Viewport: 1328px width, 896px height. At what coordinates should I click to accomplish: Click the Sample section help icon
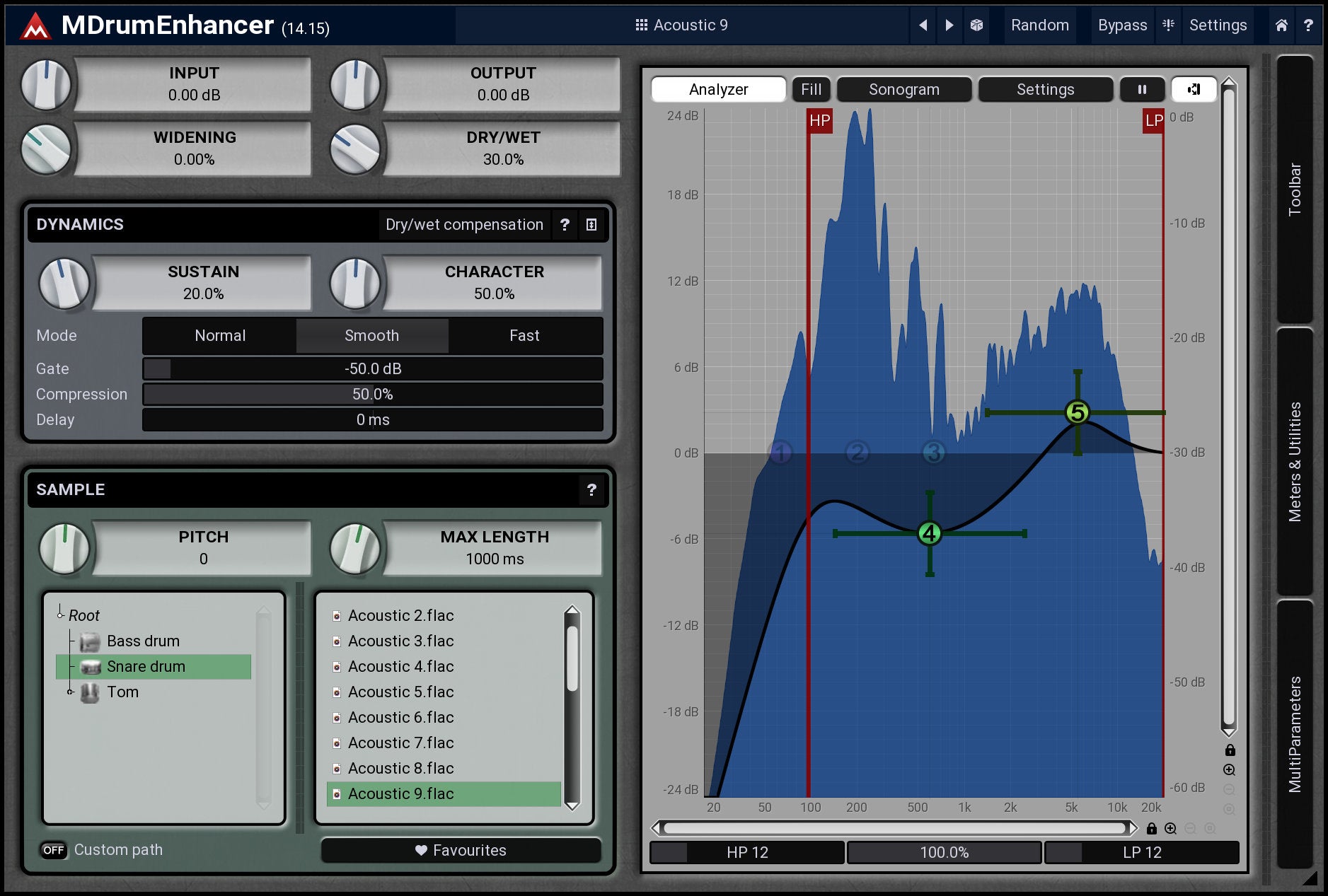coord(591,490)
